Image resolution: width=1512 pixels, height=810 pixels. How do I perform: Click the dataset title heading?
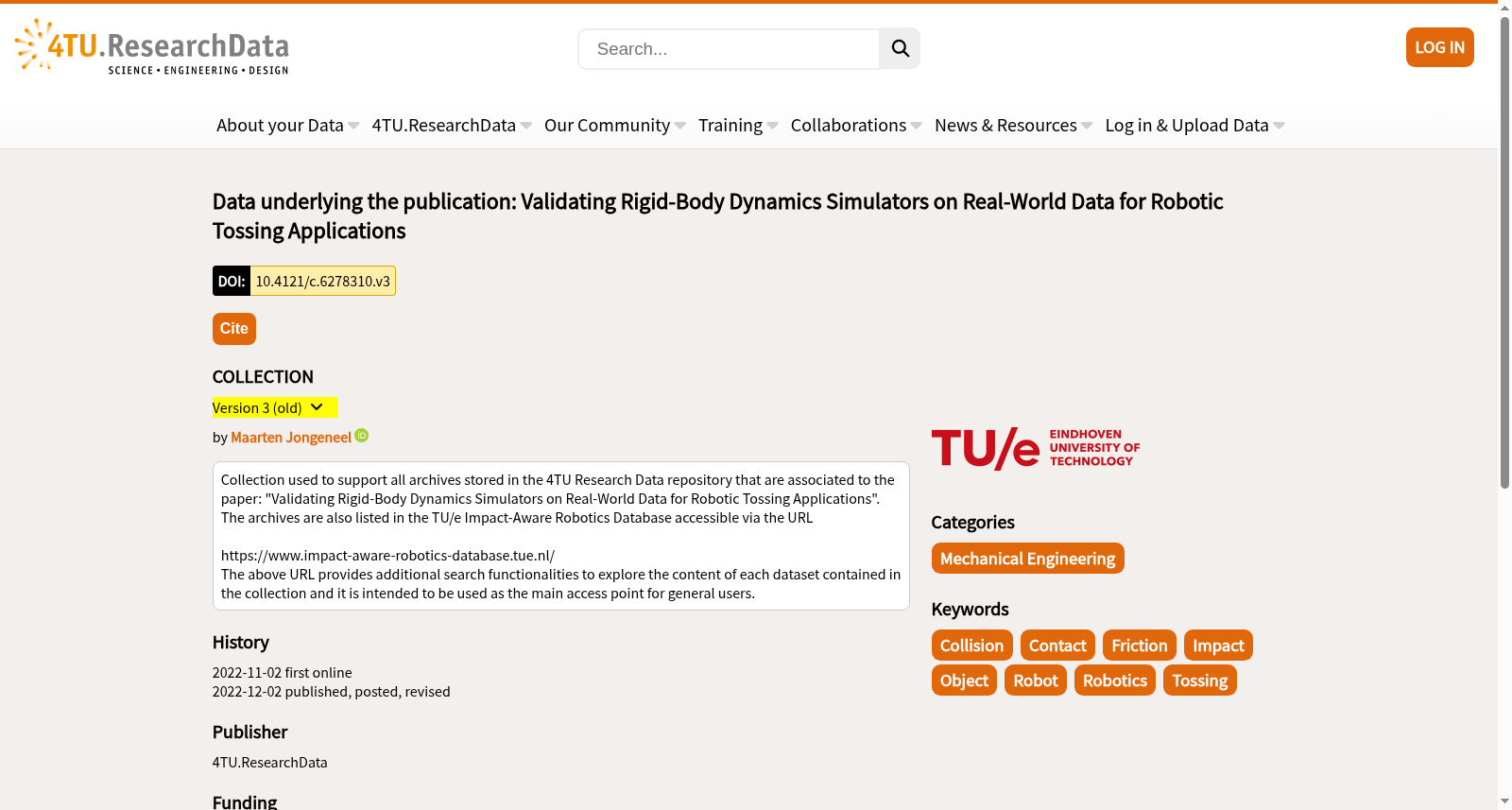(717, 216)
